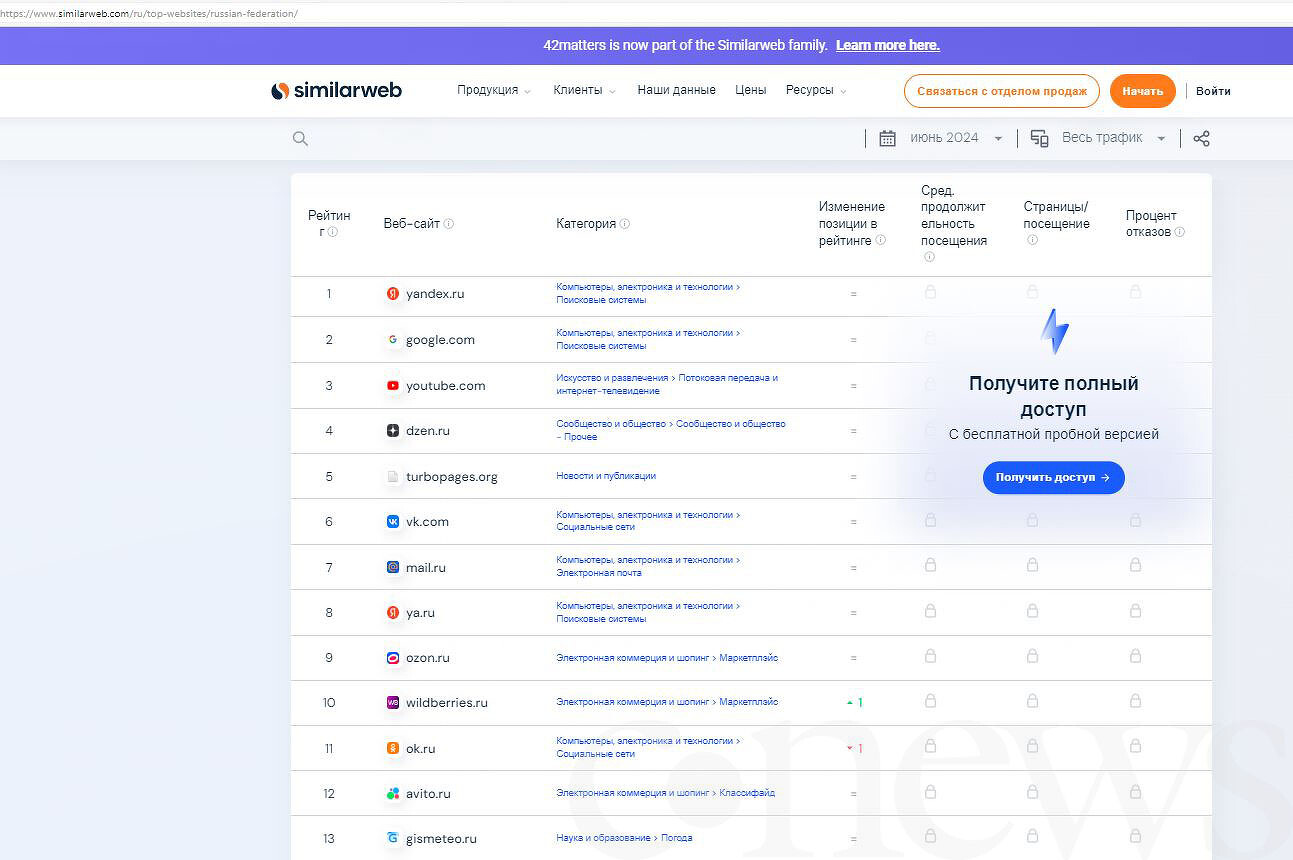The image size is (1293, 860).
Task: Click the search magnifier icon
Action: (x=300, y=139)
